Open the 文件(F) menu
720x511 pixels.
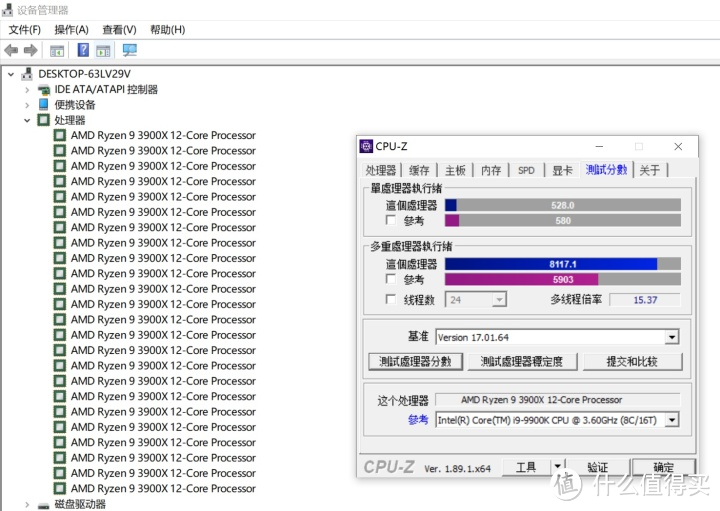pyautogui.click(x=25, y=30)
